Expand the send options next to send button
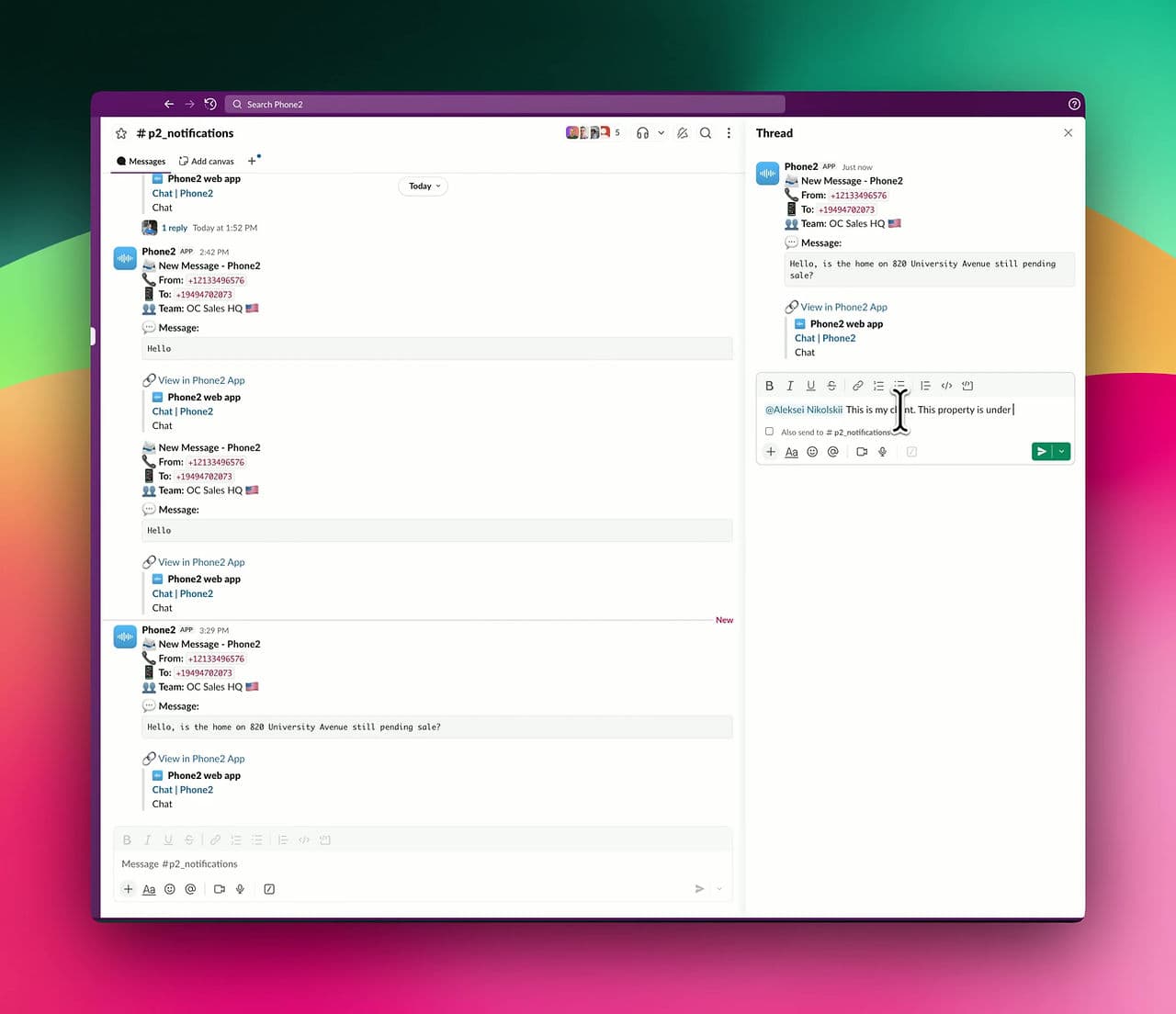 1061,451
